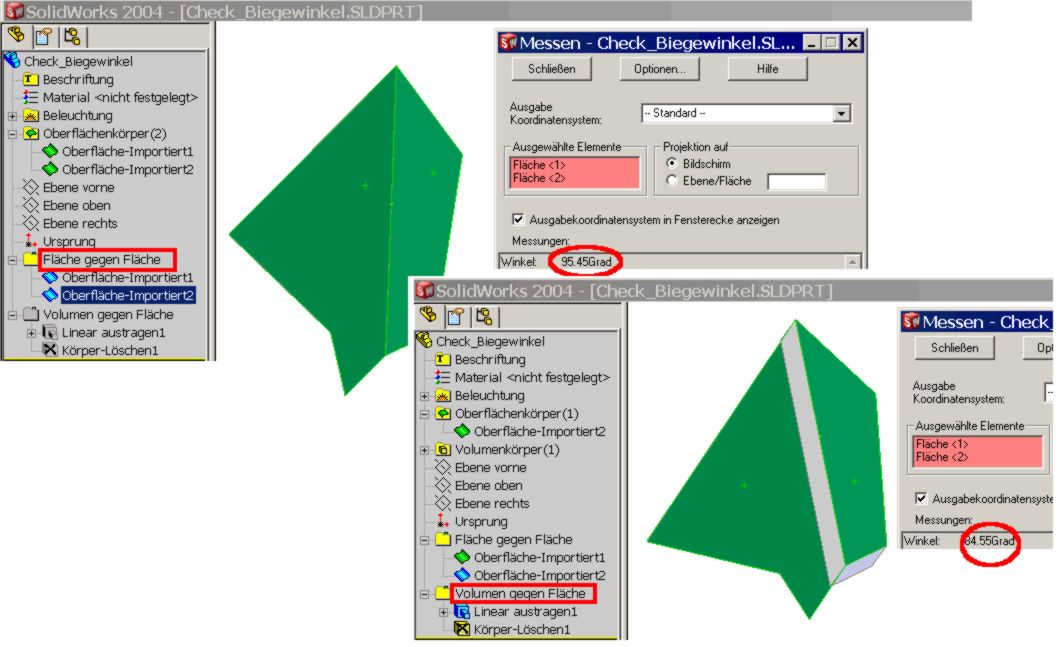The height and width of the screenshot is (647, 1058).
Task: Select Fläche <1> in 95.45Grad Messen list
Action: [538, 165]
